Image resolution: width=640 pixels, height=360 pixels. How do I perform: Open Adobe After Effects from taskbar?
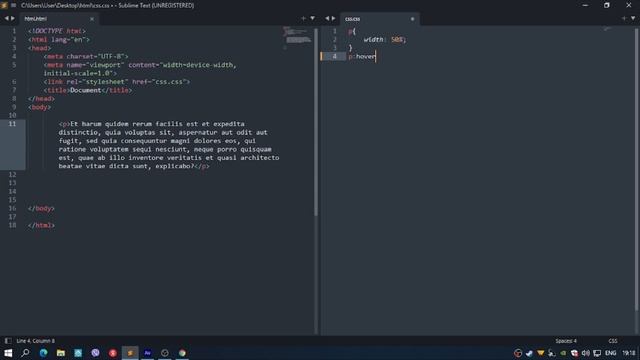[x=147, y=353]
